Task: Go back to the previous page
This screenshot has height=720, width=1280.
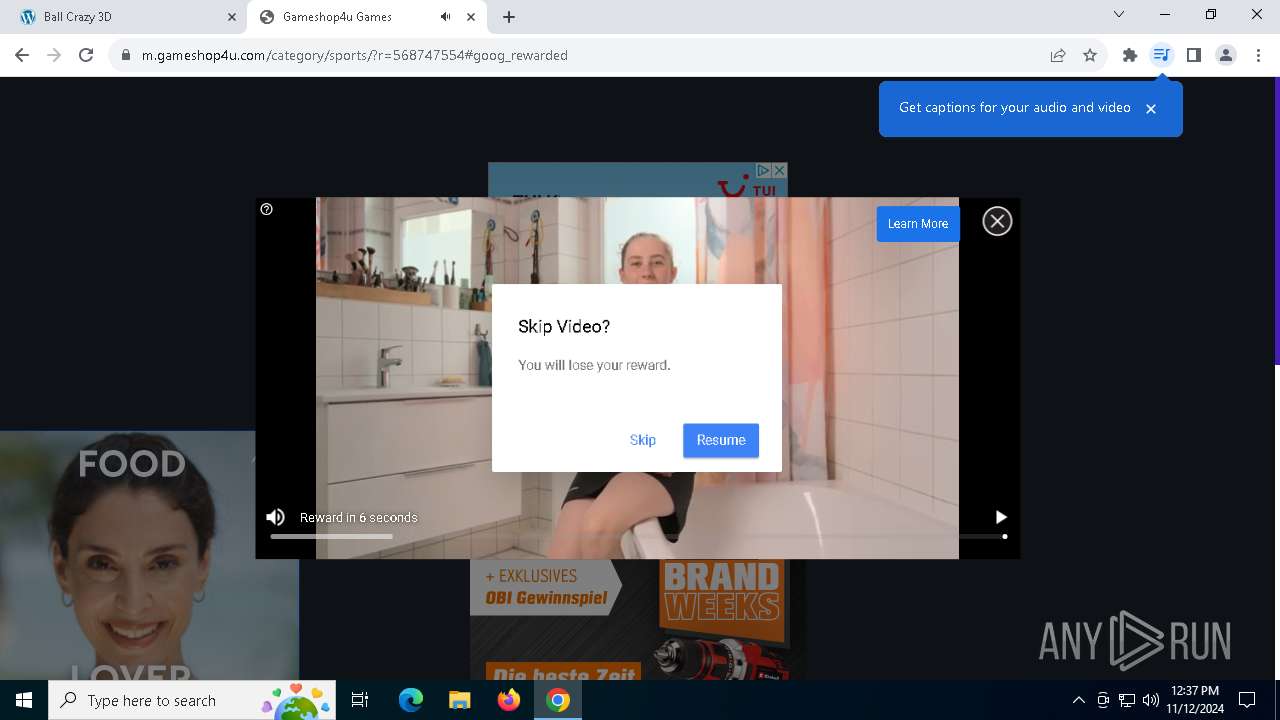Action: point(22,56)
